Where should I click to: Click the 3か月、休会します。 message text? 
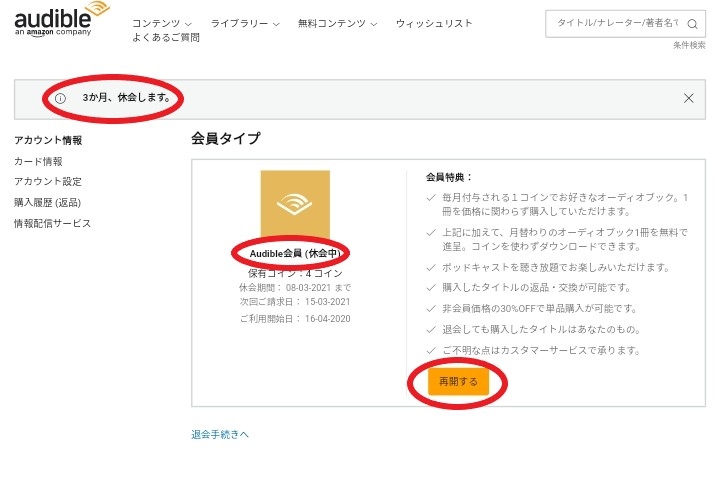tap(127, 98)
